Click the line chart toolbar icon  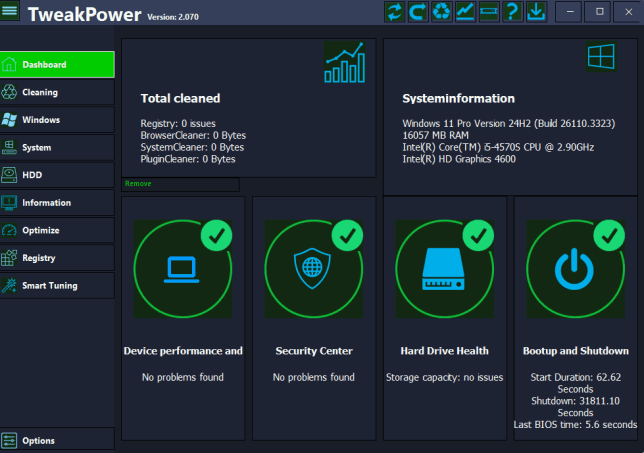point(465,12)
